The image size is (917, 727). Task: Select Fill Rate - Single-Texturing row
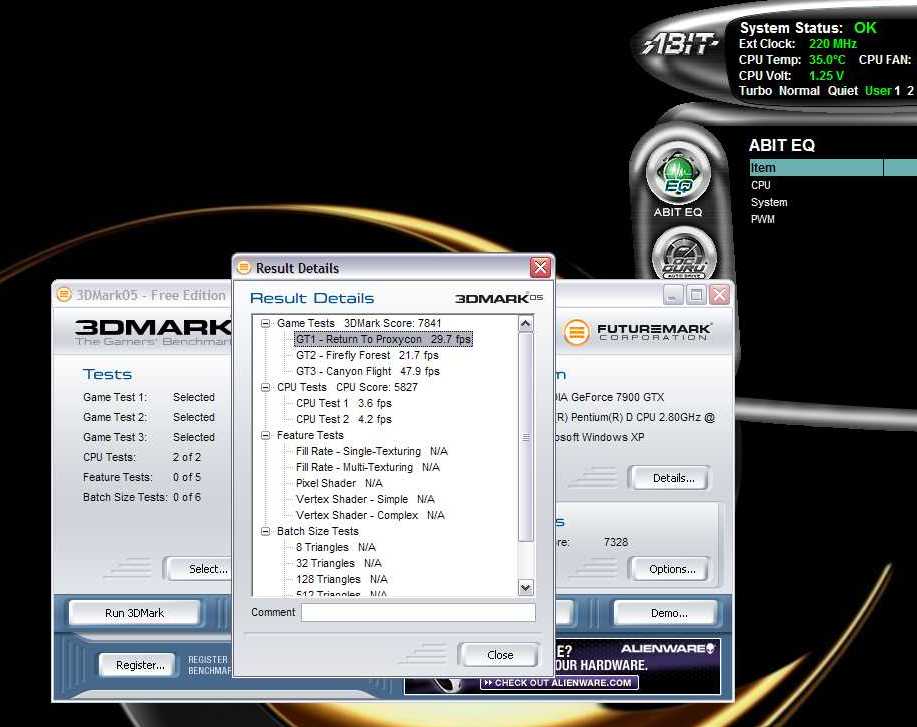371,451
